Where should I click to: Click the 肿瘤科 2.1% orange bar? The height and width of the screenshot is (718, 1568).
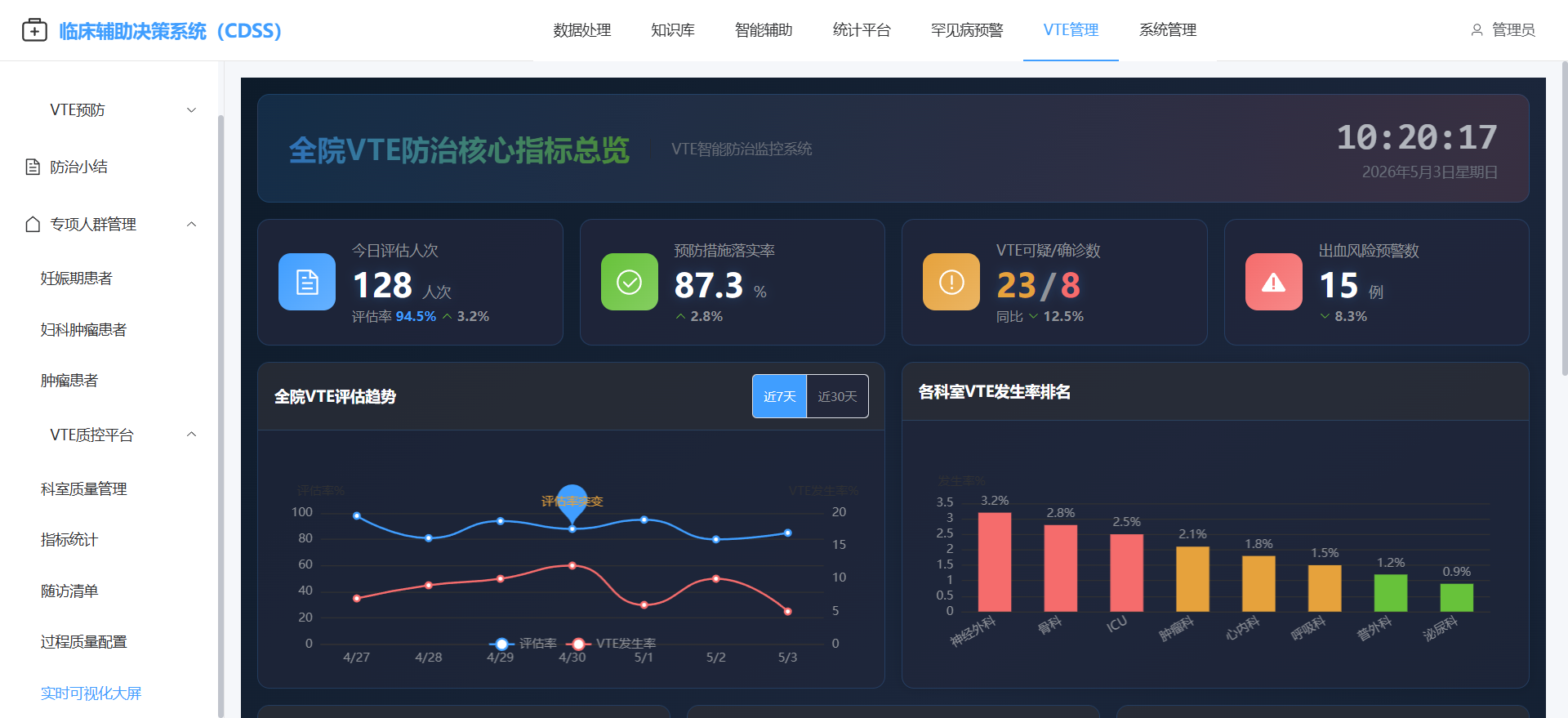(1193, 579)
